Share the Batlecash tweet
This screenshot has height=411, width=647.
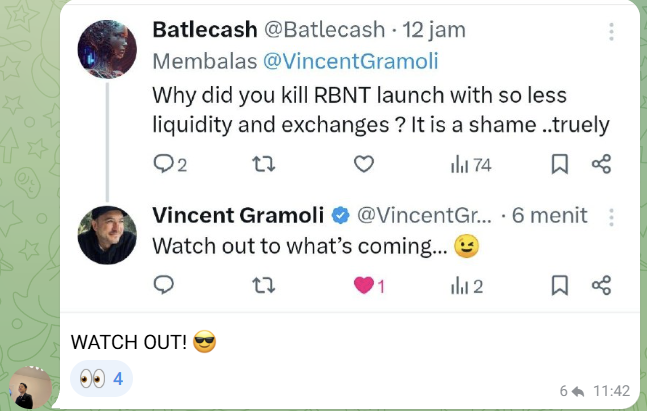[x=601, y=164]
